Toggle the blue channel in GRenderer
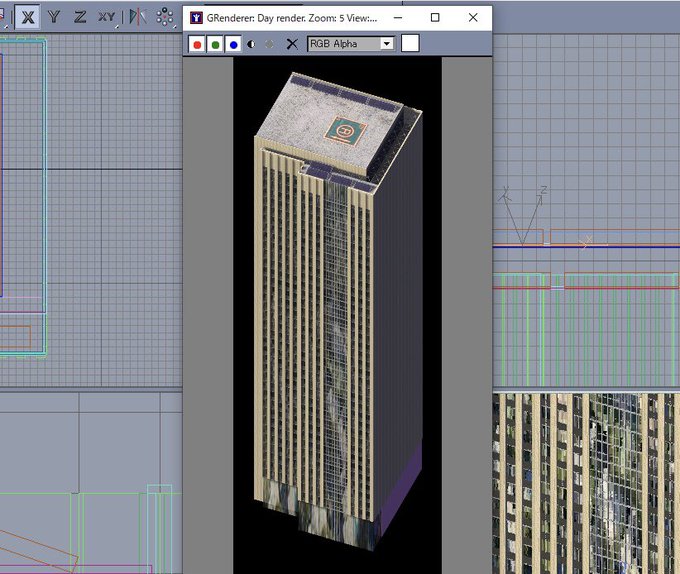 233,44
